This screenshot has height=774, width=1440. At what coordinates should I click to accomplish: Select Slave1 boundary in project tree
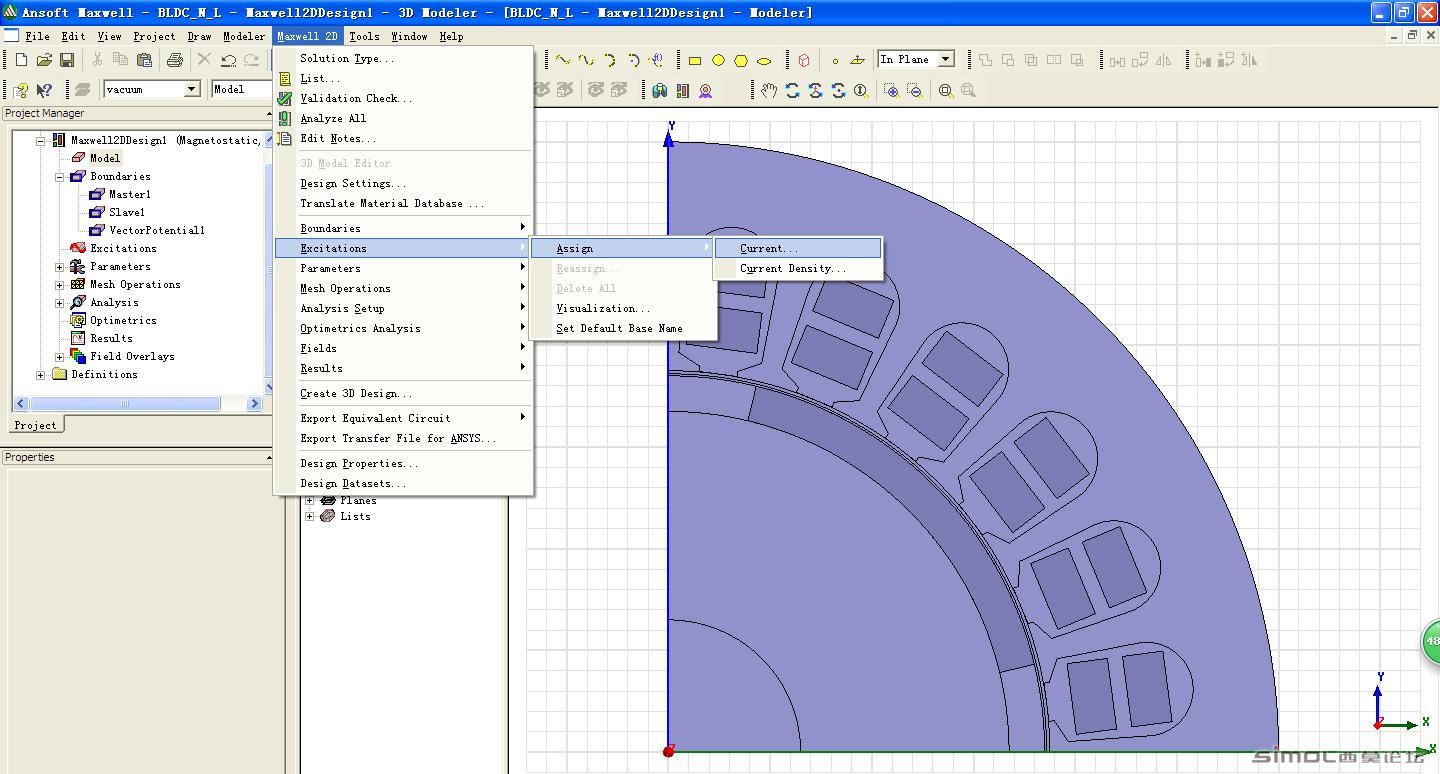coord(127,212)
